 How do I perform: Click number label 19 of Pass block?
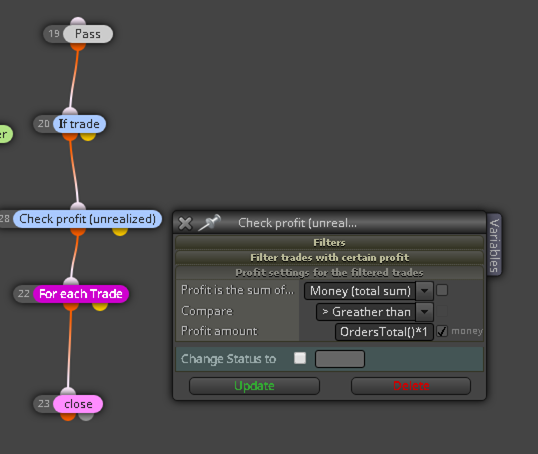pos(54,34)
